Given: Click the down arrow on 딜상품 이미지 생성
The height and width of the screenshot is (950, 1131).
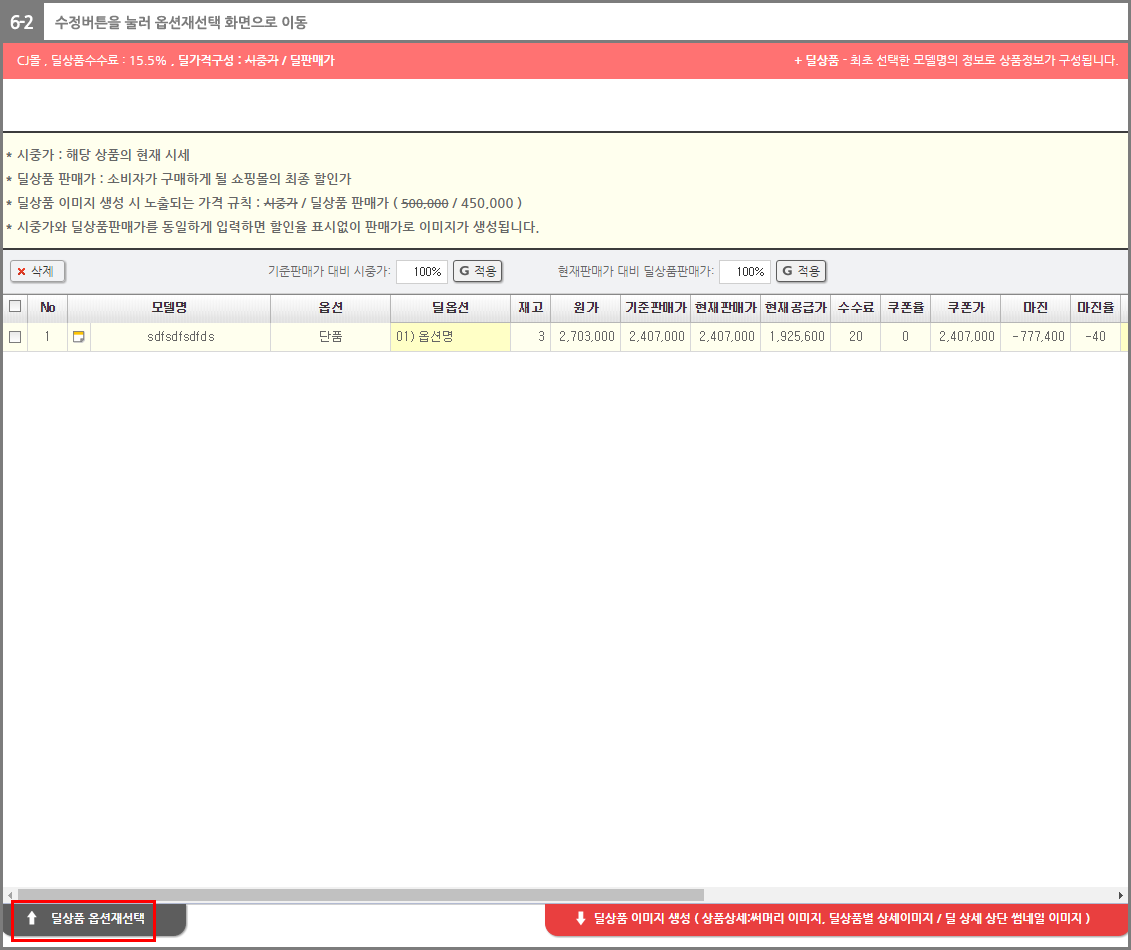Looking at the screenshot, I should pyautogui.click(x=580, y=918).
